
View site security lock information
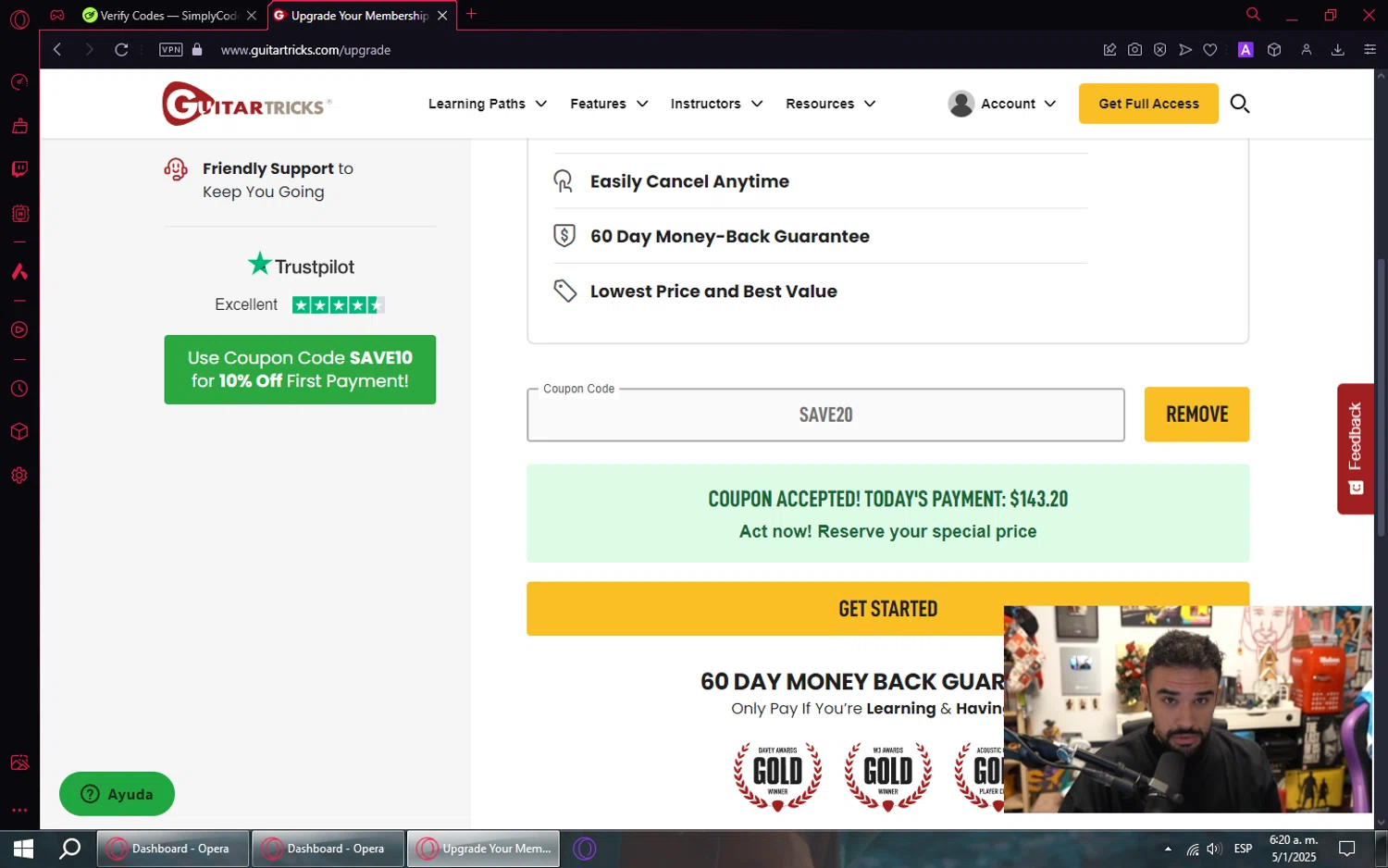click(x=197, y=50)
